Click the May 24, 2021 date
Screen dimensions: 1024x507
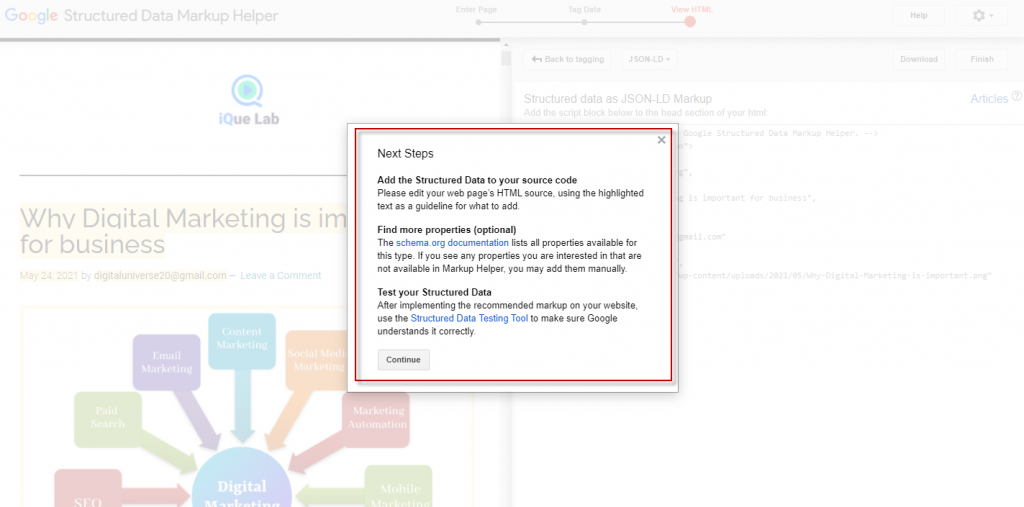click(x=49, y=276)
